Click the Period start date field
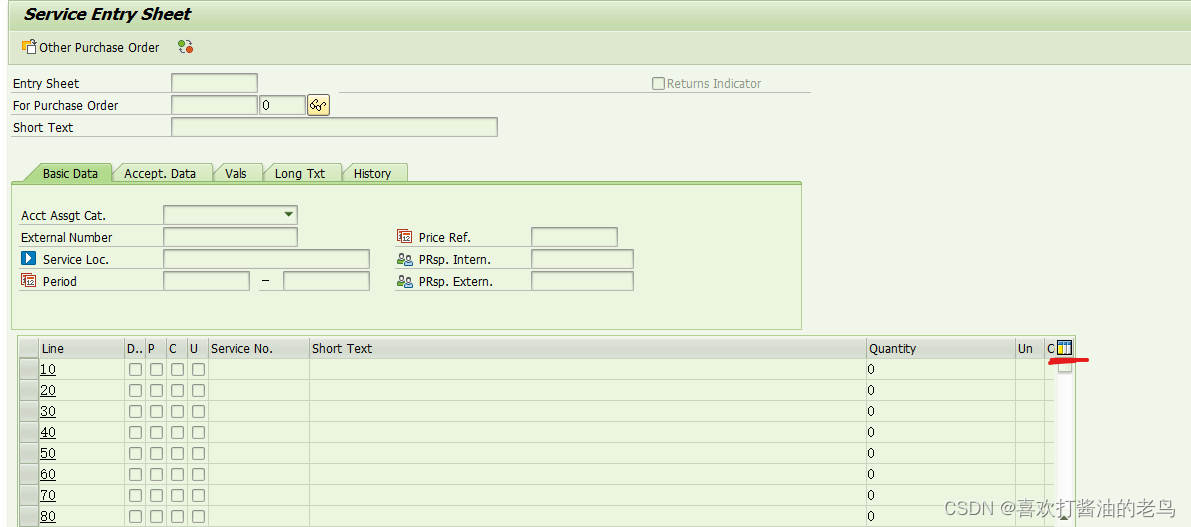Screen dimensions: 1191x527 (206, 281)
